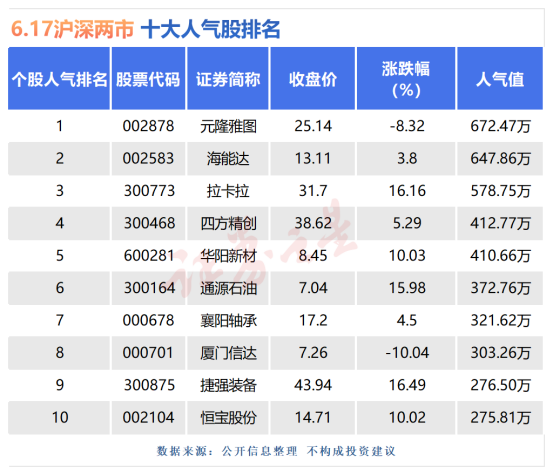Click the 672.47万 popularity value
553x476 pixels.
coord(500,126)
